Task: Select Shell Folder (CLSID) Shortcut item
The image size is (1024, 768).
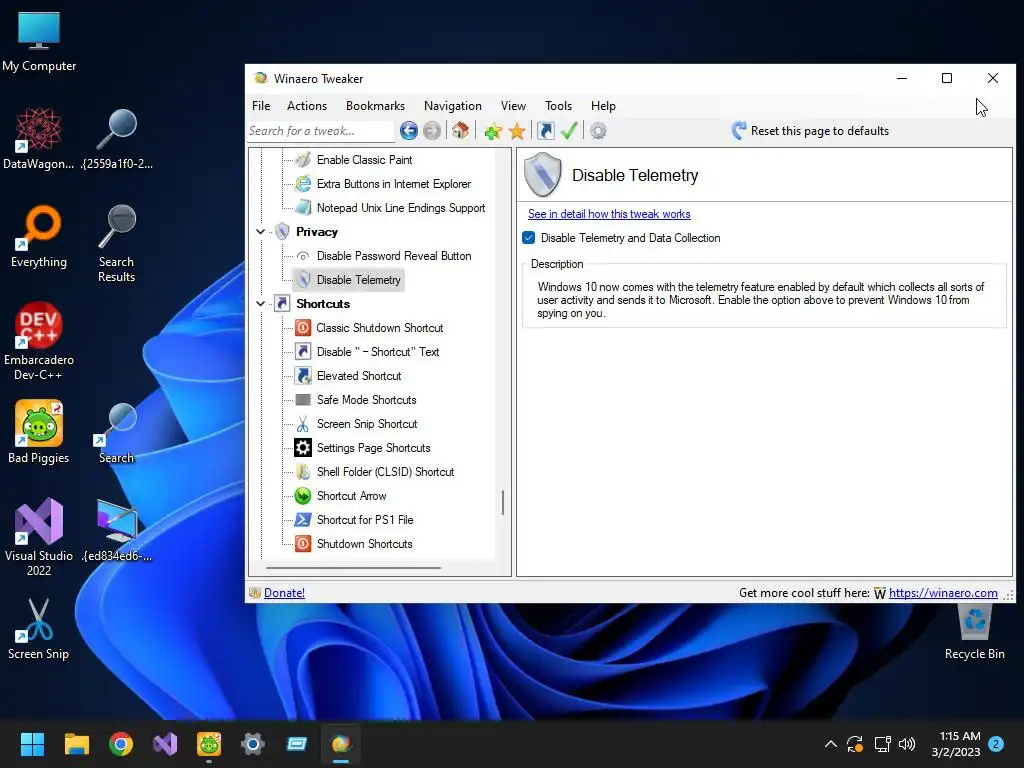Action: (x=385, y=472)
